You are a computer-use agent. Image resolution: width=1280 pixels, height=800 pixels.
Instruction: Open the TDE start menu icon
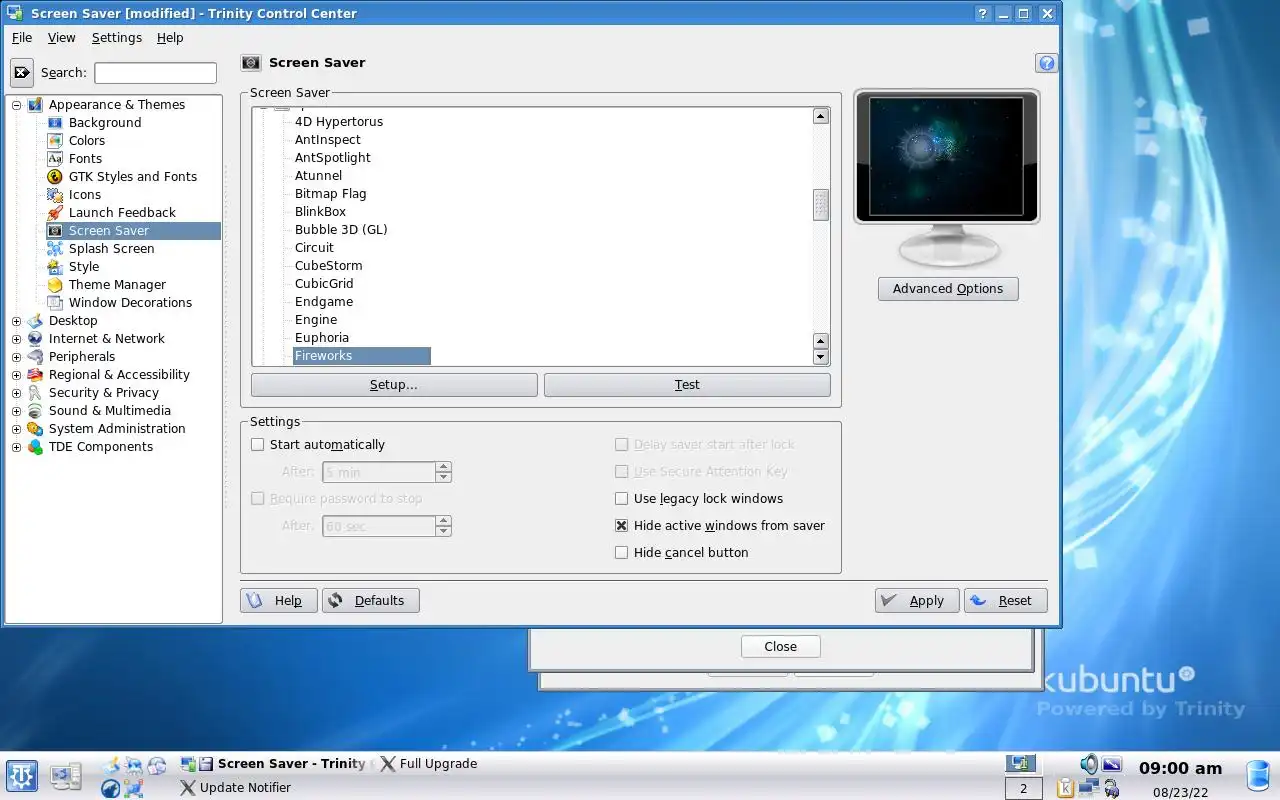(22, 776)
